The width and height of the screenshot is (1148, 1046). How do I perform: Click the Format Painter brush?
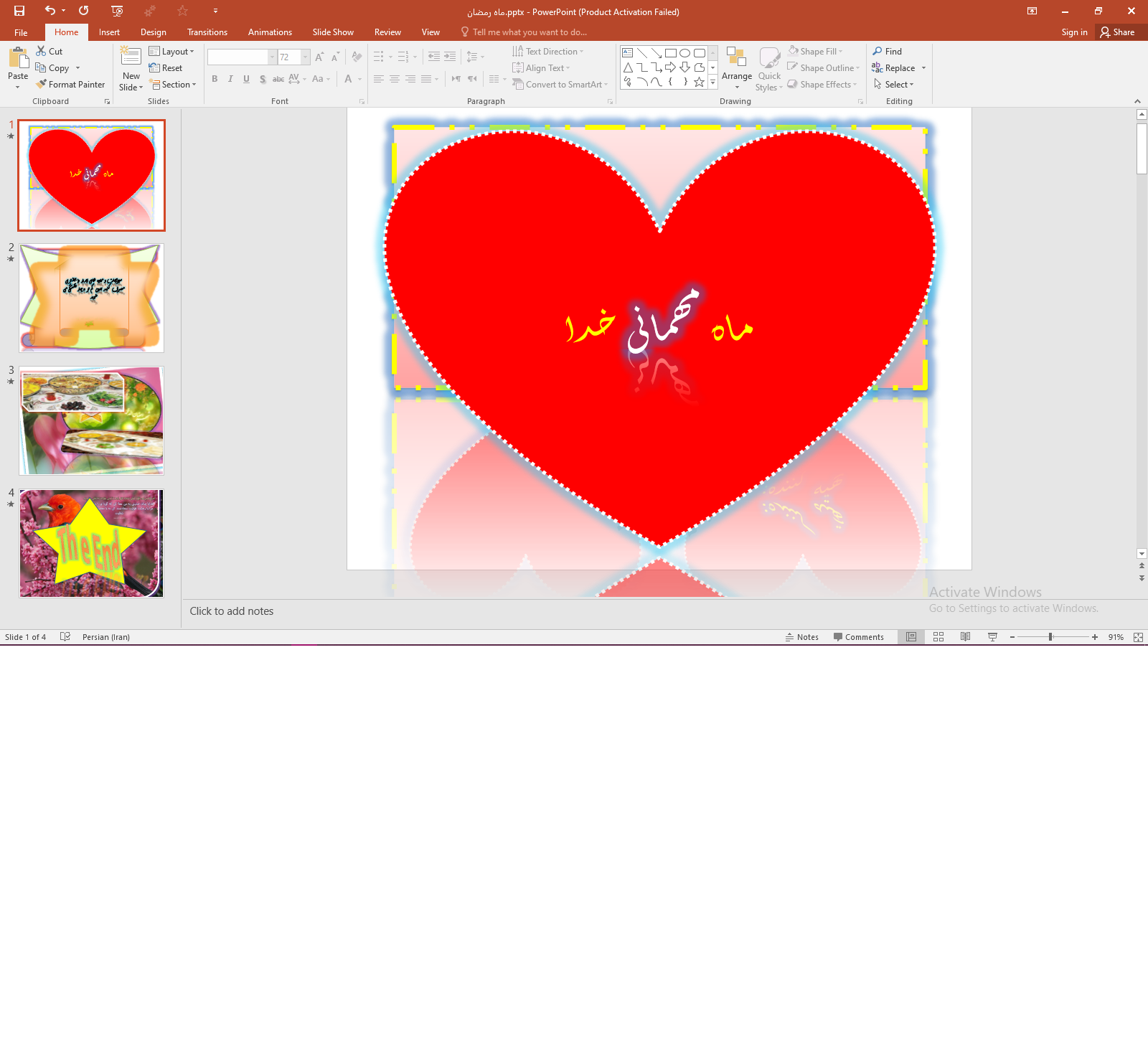[x=70, y=85]
